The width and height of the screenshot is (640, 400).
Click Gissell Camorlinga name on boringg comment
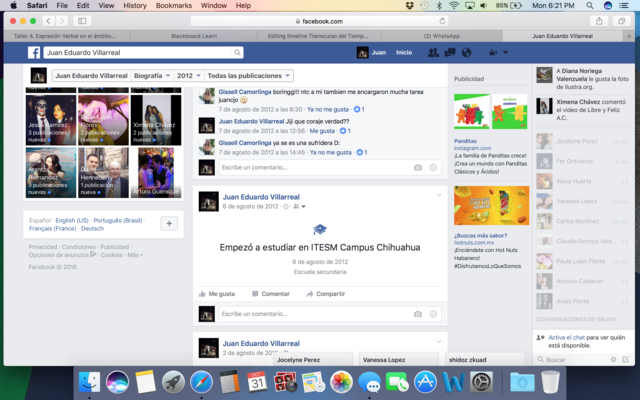tap(245, 92)
